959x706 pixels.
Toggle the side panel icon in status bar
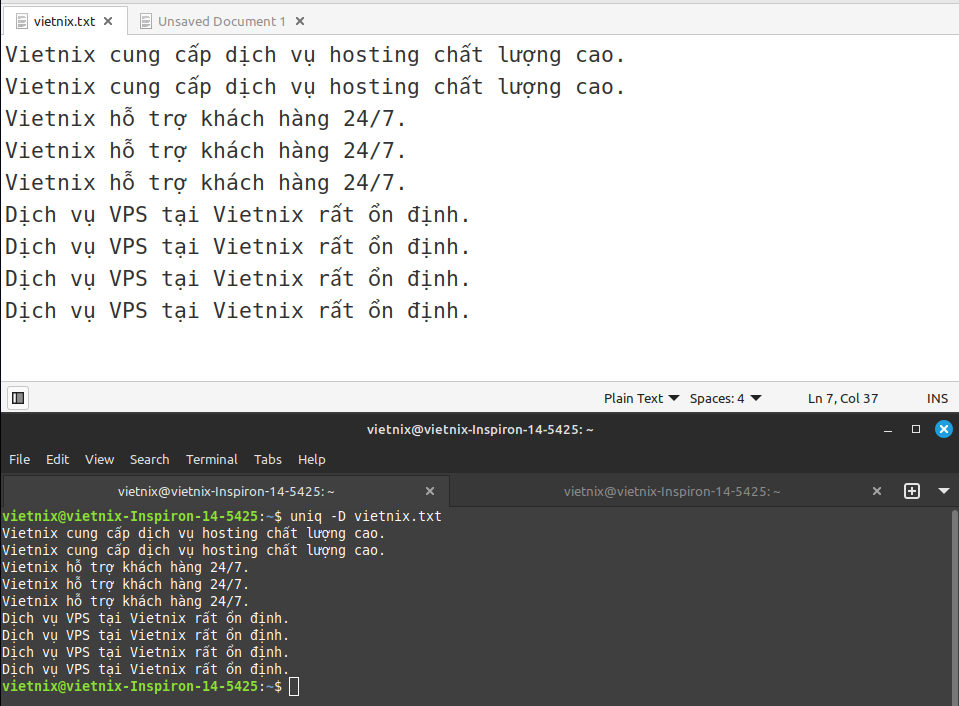pyautogui.click(x=18, y=398)
